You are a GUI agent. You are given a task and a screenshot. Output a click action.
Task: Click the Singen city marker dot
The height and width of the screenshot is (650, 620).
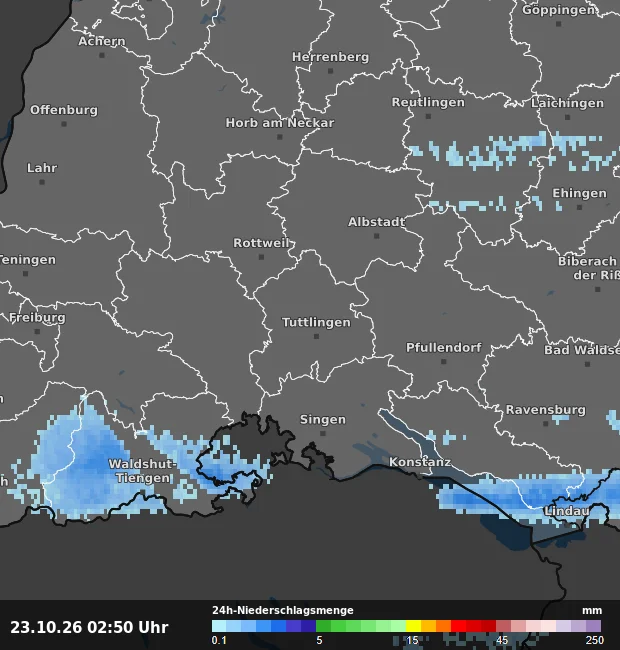point(322,434)
